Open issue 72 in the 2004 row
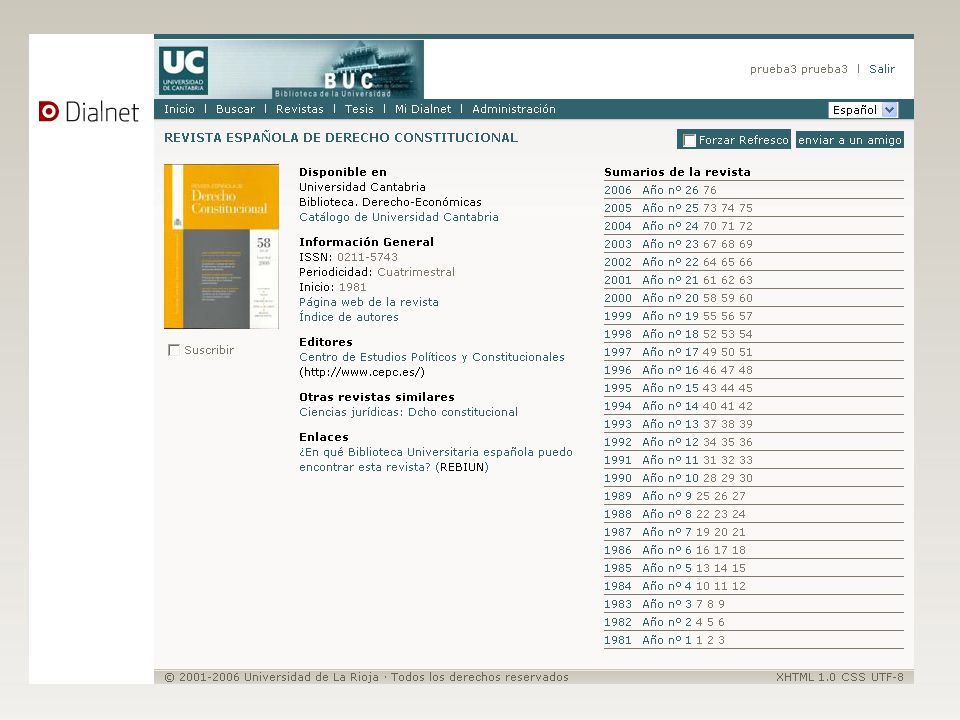Viewport: 960px width, 720px height. tap(746, 226)
